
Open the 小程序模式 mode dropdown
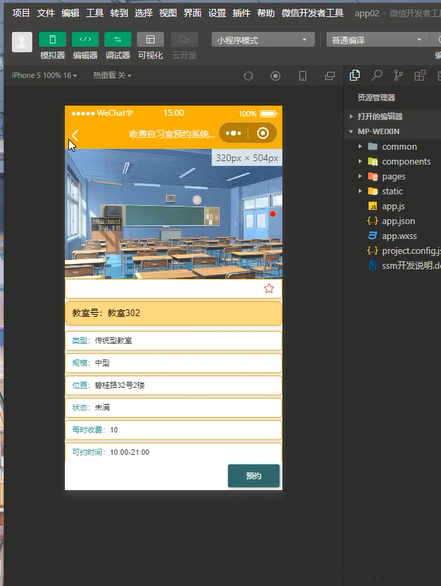point(263,40)
